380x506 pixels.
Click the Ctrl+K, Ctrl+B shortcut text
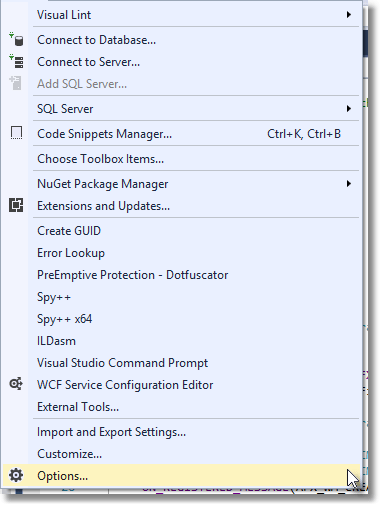tap(304, 134)
